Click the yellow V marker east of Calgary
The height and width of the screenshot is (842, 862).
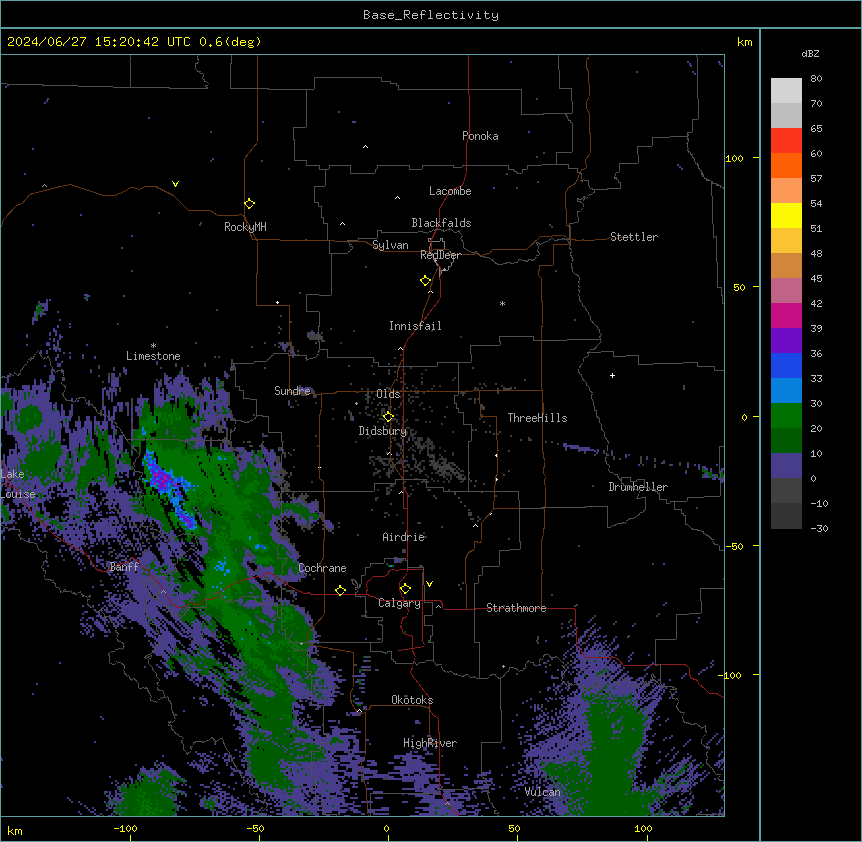point(429,584)
